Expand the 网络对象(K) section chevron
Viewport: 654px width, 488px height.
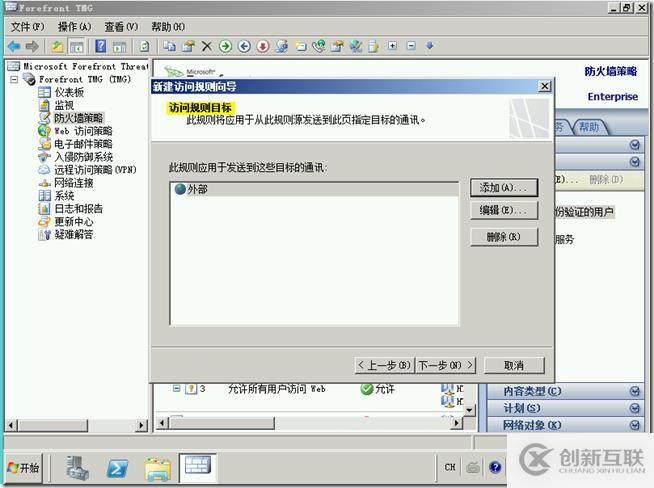(x=634, y=425)
